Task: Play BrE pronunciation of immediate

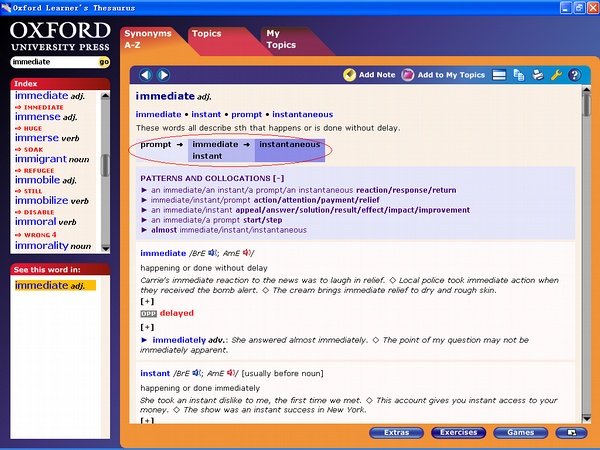Action: (212, 253)
